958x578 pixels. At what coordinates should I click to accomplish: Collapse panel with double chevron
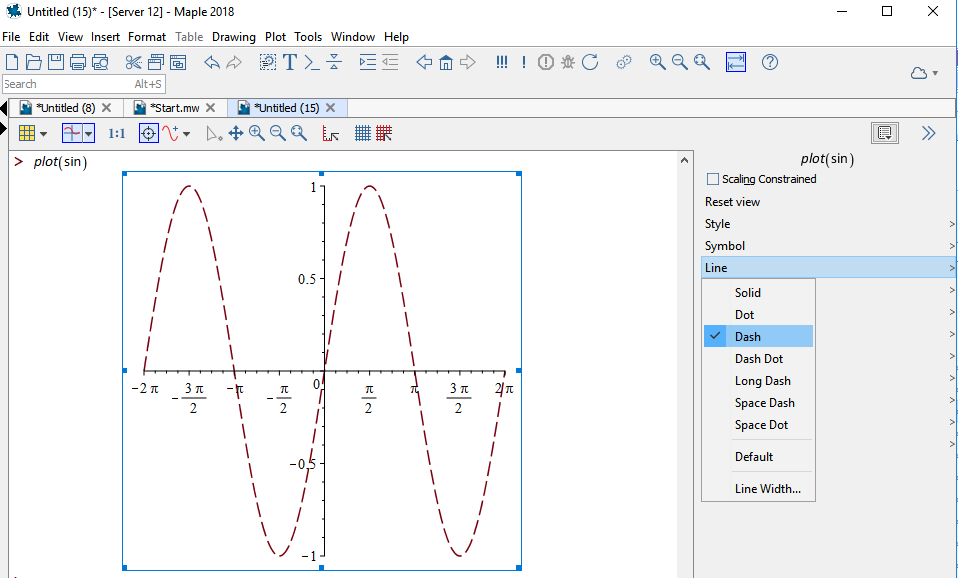click(x=928, y=133)
